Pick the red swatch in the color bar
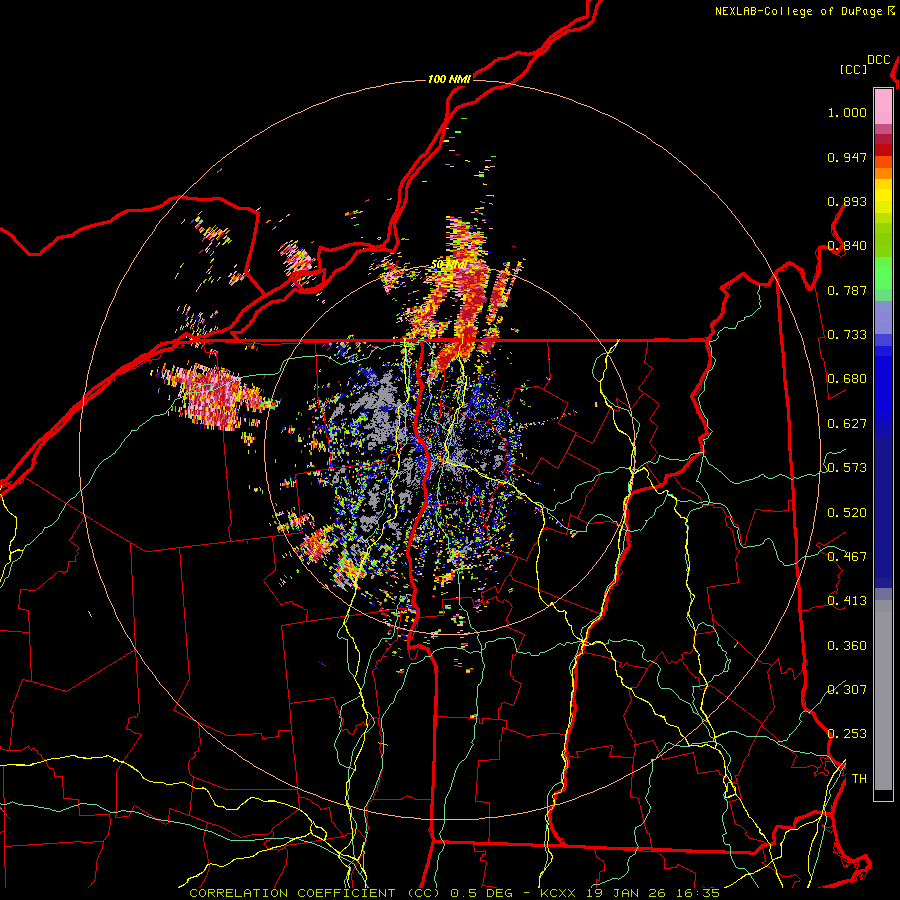The image size is (900, 900). pyautogui.click(x=883, y=150)
